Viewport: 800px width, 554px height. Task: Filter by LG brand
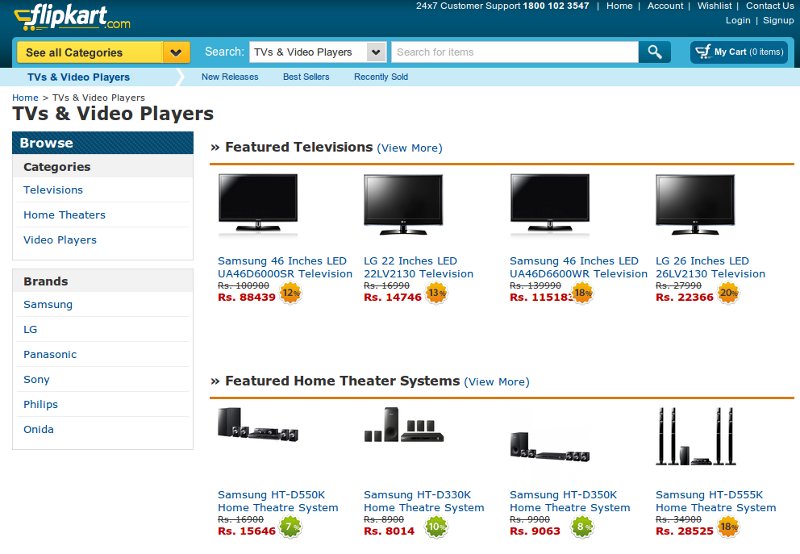[30, 330]
